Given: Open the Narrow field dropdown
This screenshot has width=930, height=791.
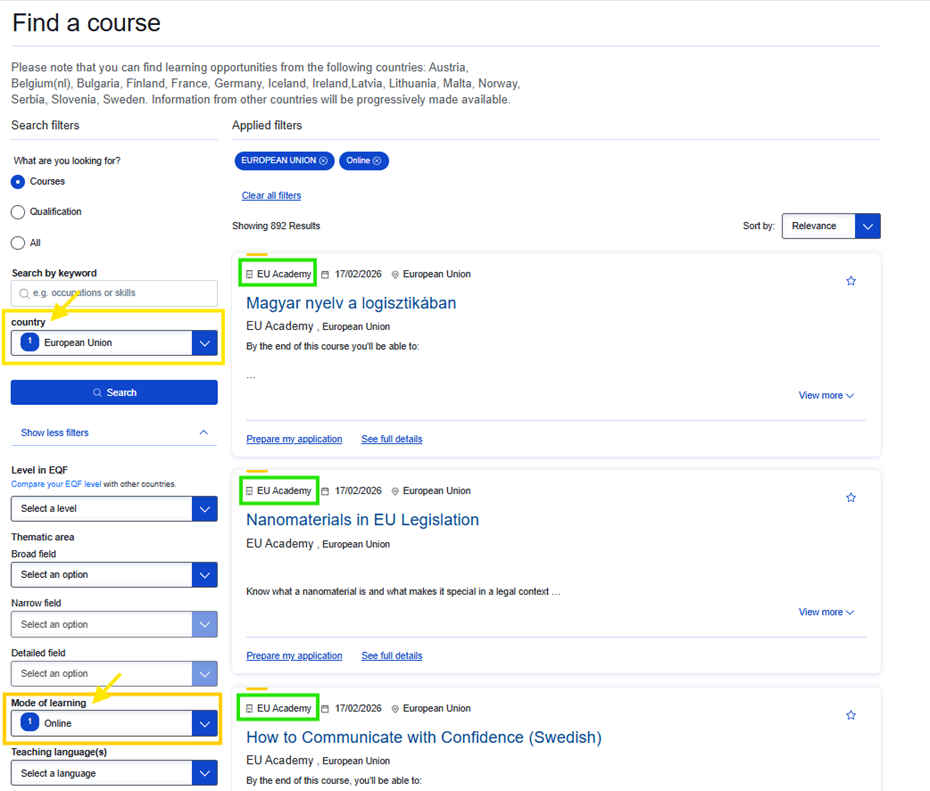Looking at the screenshot, I should pyautogui.click(x=114, y=624).
